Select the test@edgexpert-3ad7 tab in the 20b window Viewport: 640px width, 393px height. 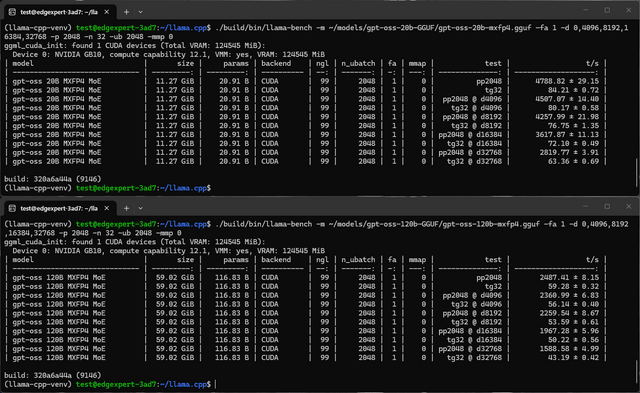60,12
